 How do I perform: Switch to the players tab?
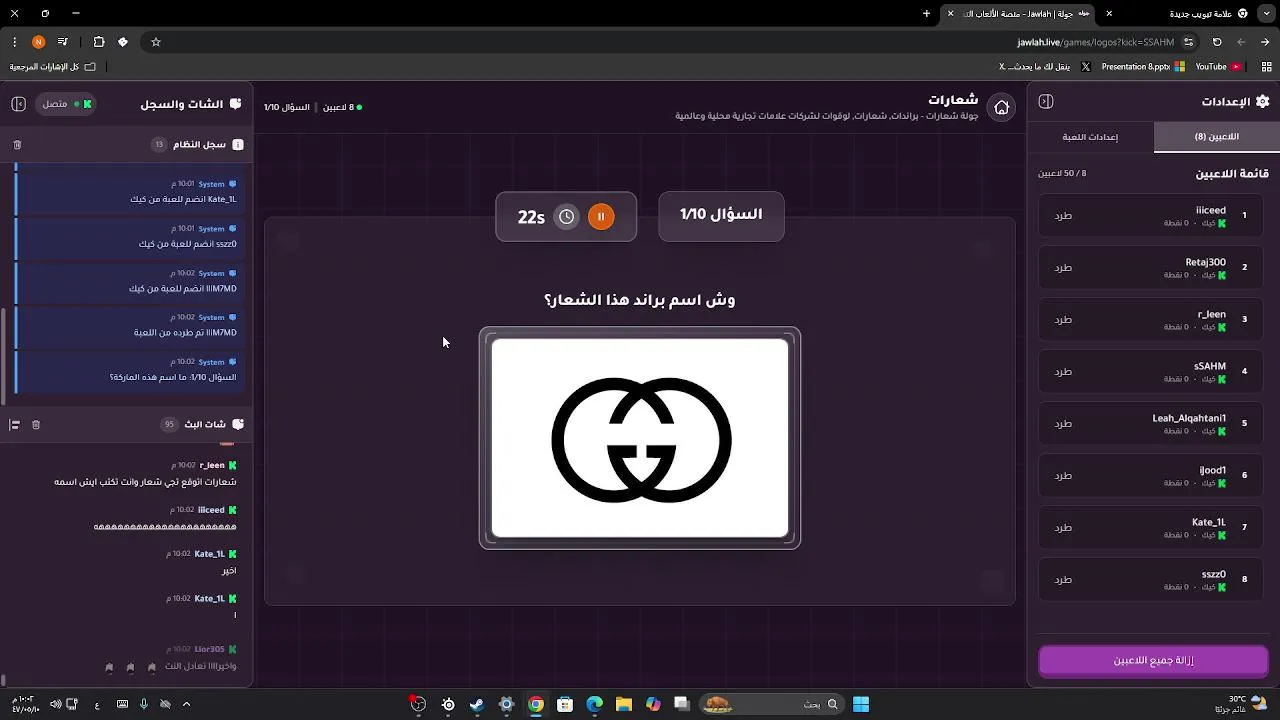pos(1216,137)
